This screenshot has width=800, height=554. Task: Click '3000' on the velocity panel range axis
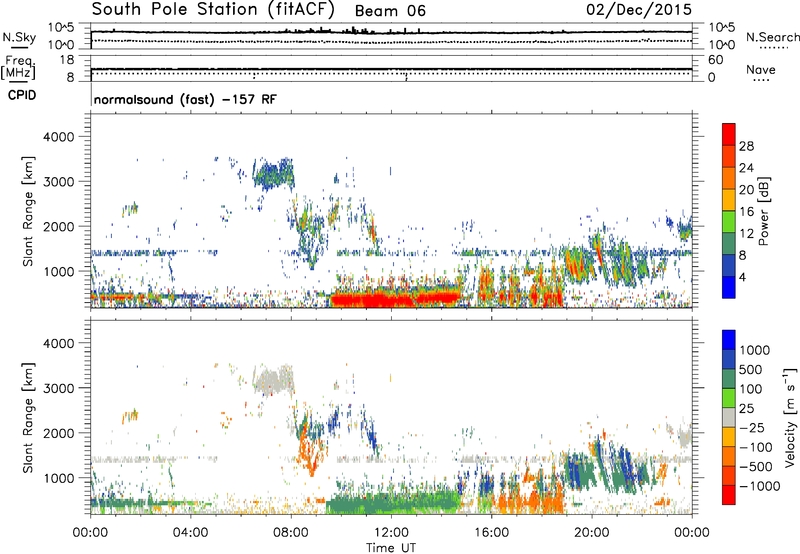[x=59, y=388]
